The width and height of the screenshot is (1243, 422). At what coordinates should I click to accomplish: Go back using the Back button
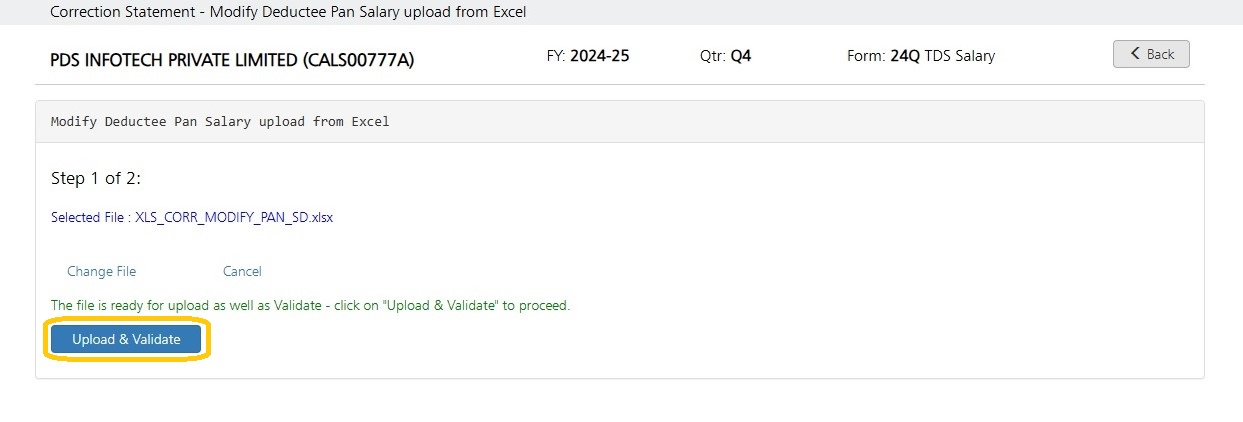(x=1151, y=54)
